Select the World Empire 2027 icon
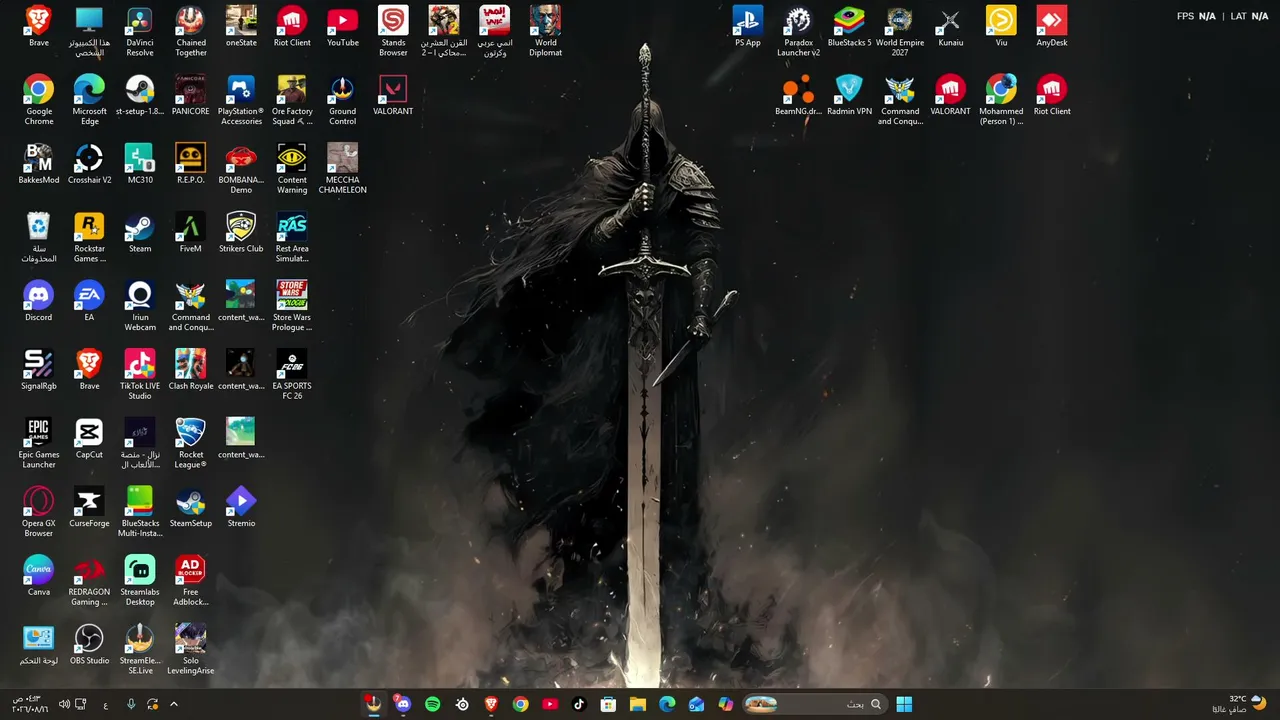This screenshot has width=1280, height=720. [x=900, y=32]
